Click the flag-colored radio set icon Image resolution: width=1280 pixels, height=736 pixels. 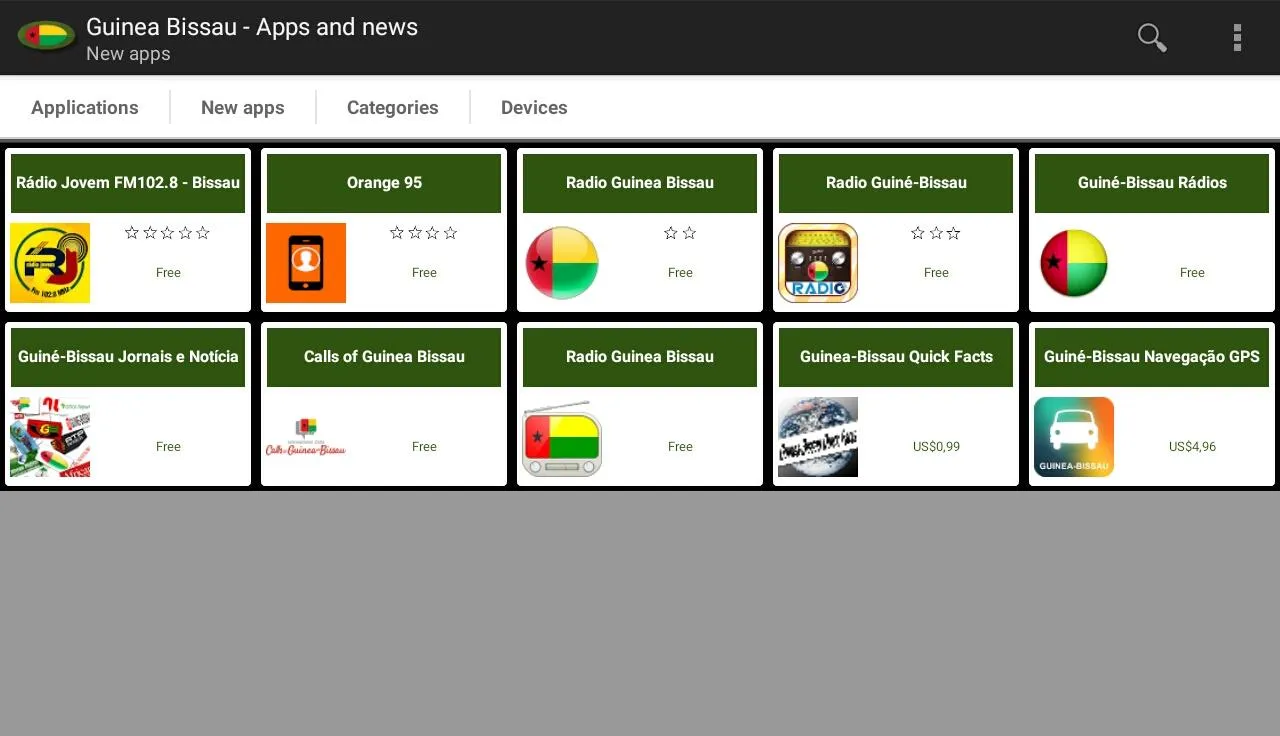tap(562, 437)
